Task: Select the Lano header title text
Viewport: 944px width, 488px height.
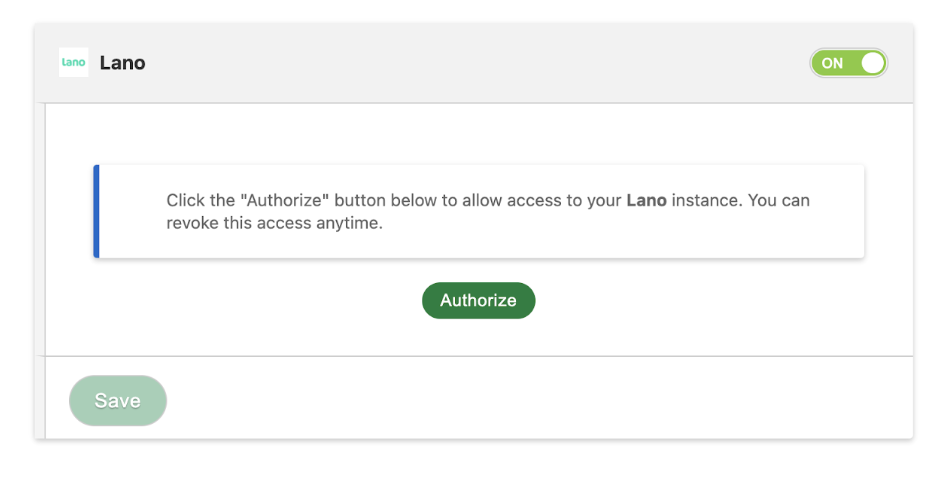Action: [122, 63]
